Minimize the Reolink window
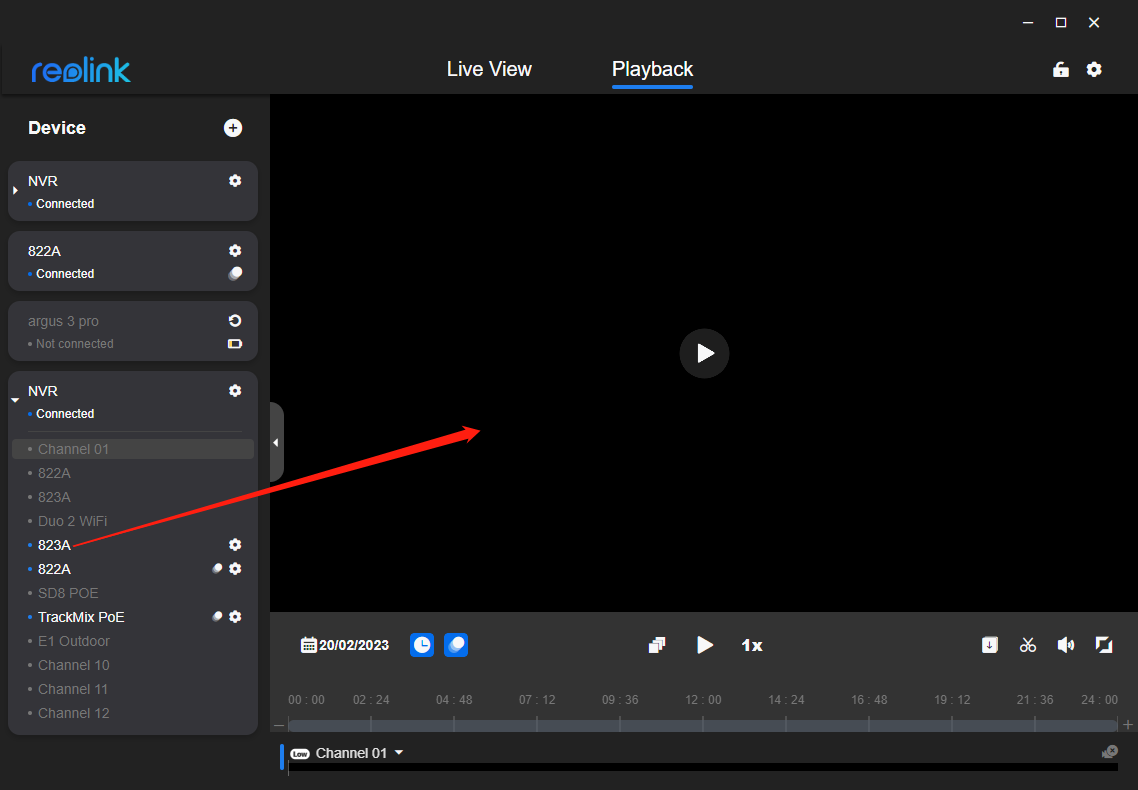The height and width of the screenshot is (790, 1138). [1028, 22]
